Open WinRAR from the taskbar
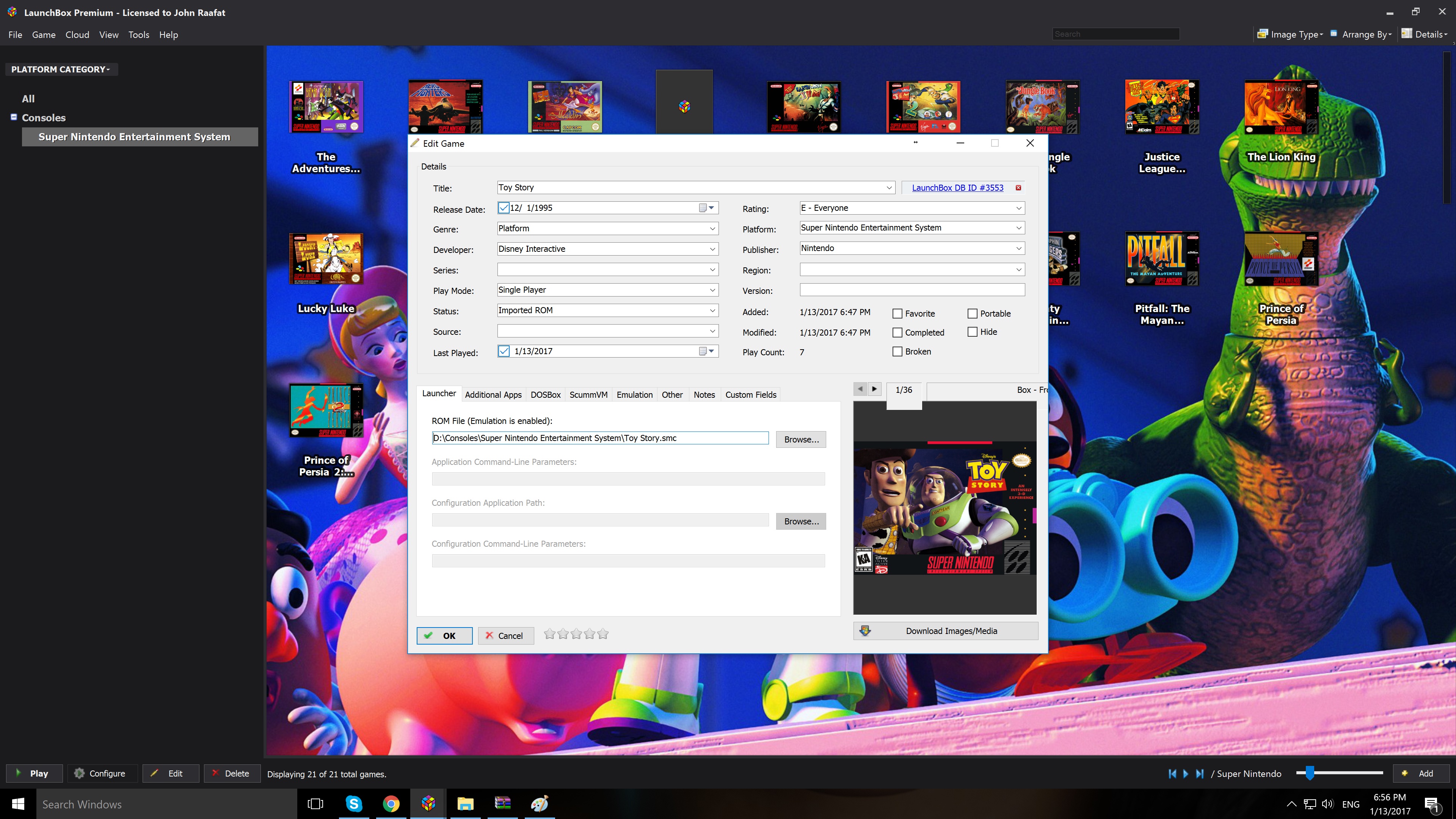The width and height of the screenshot is (1456, 819). [502, 804]
